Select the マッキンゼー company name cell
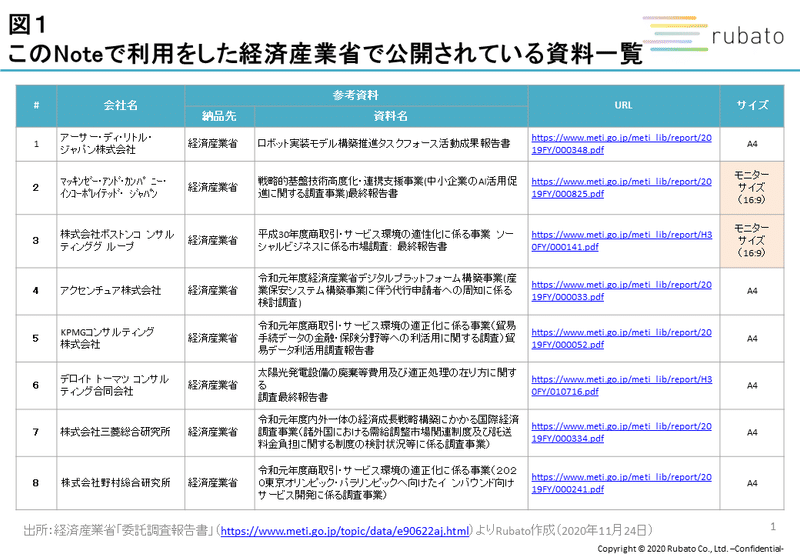The width and height of the screenshot is (800, 554). (x=120, y=188)
